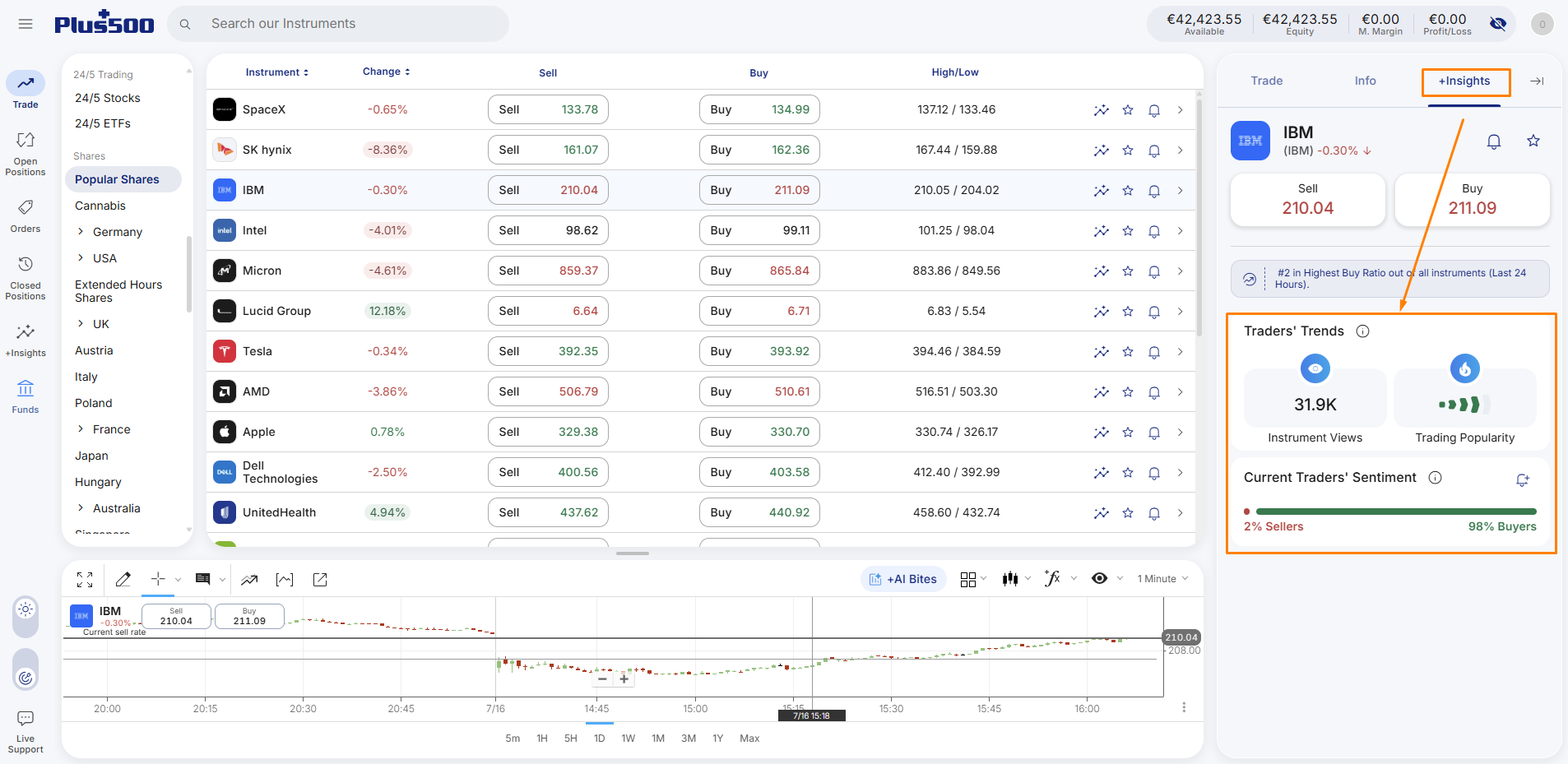Open chart type candlestick dropdown
This screenshot has width=1568, height=764.
point(1016,579)
